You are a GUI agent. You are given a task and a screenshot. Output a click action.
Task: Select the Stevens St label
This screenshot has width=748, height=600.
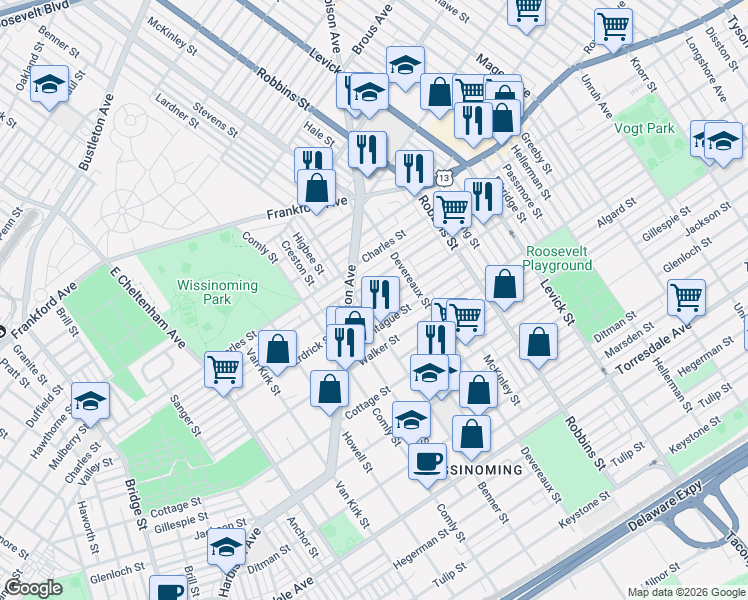tap(215, 120)
